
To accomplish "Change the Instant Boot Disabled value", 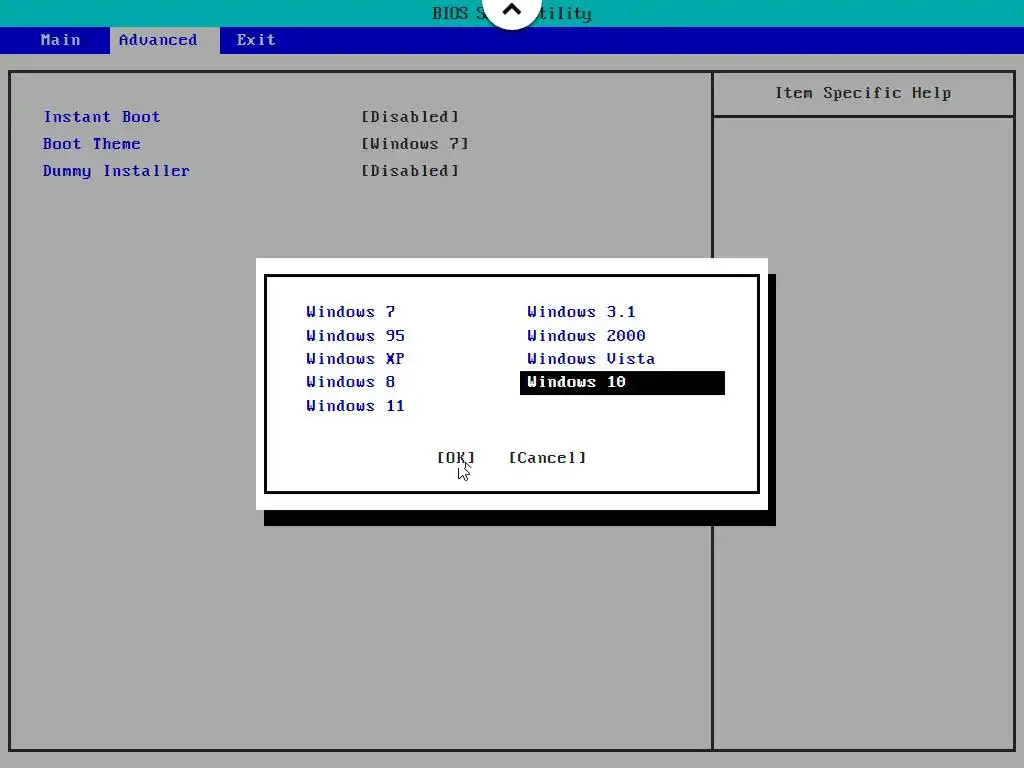I will coord(410,117).
